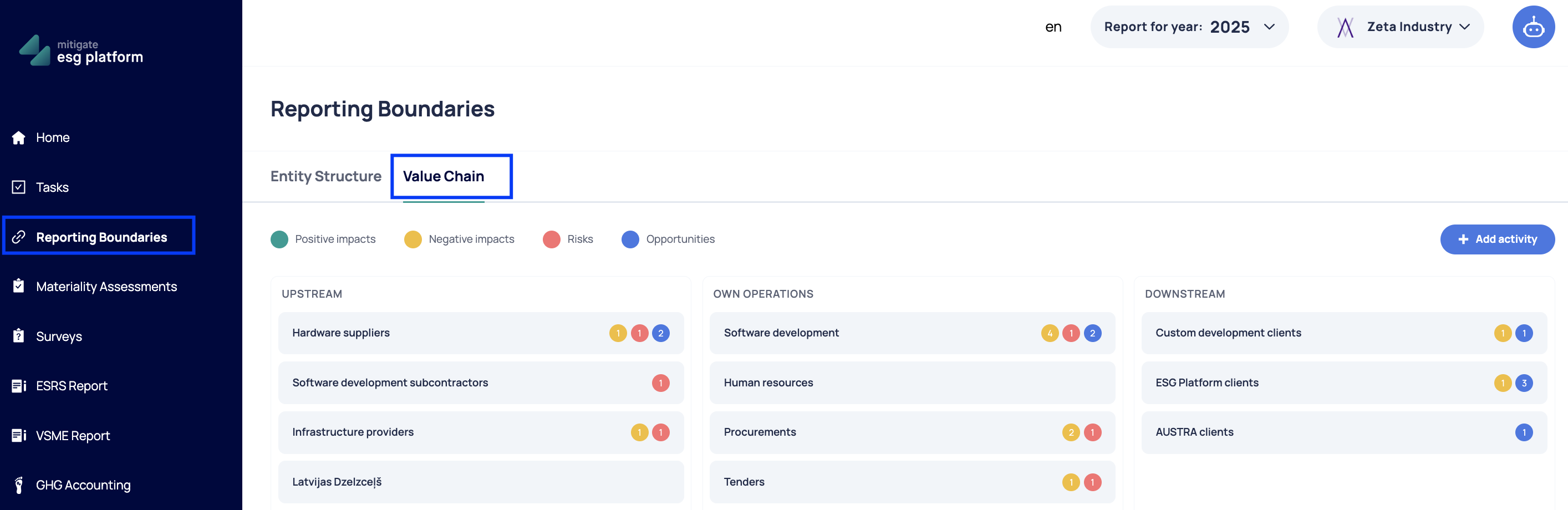Click the Home house icon in sidebar
The width and height of the screenshot is (1568, 510).
click(19, 137)
